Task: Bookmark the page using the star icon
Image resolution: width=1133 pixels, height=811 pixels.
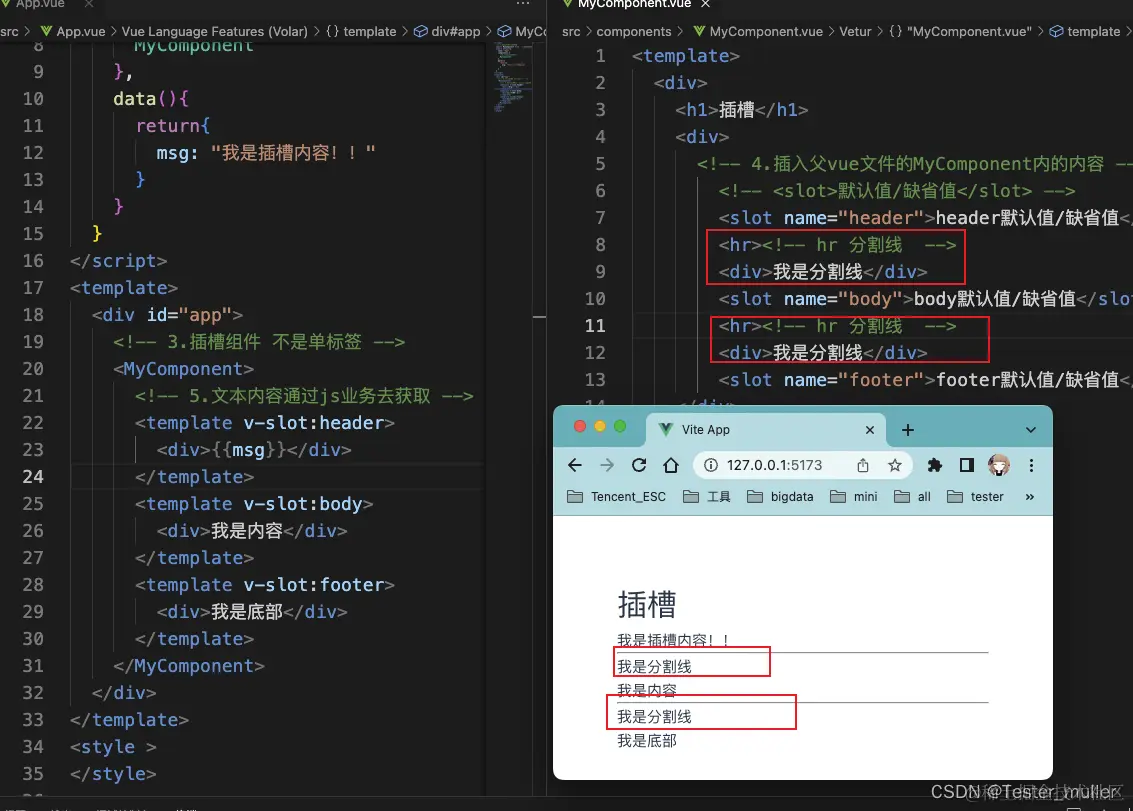Action: coord(895,464)
